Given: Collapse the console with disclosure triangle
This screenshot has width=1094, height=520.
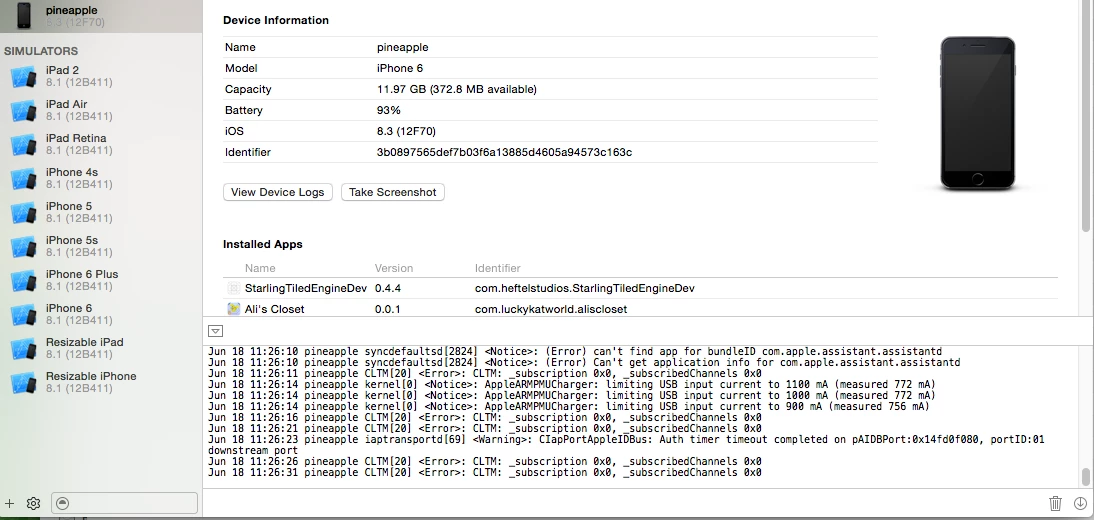Looking at the screenshot, I should coord(216,331).
